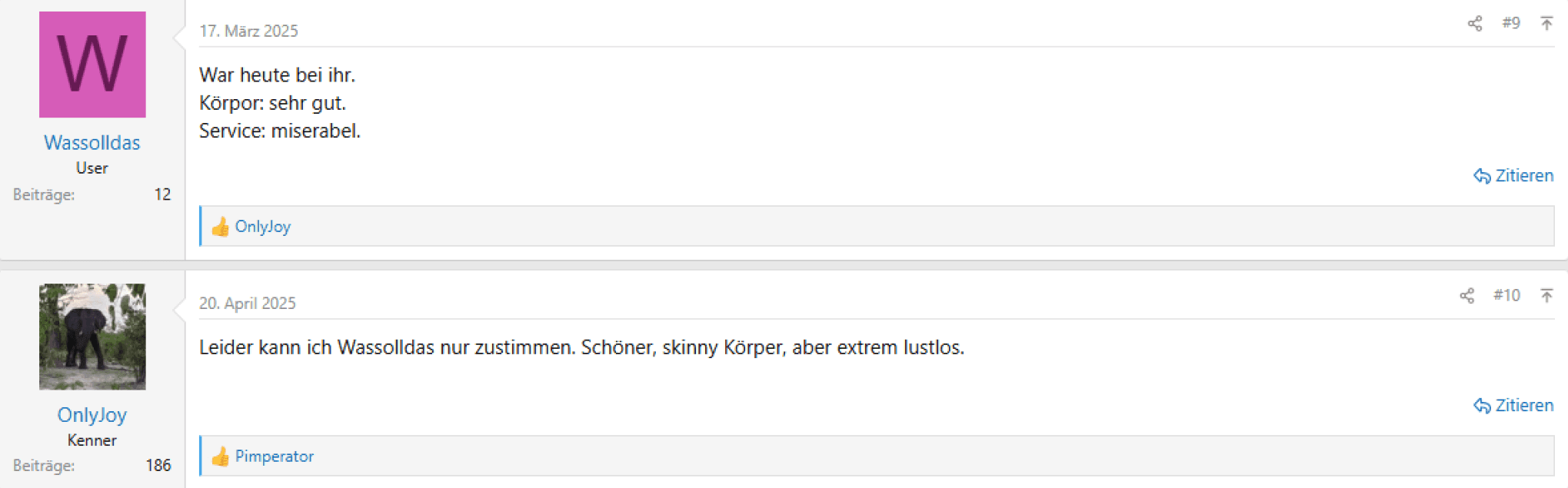This screenshot has width=1568, height=488.
Task: Click the date 17. März 2025
Action: point(248,31)
